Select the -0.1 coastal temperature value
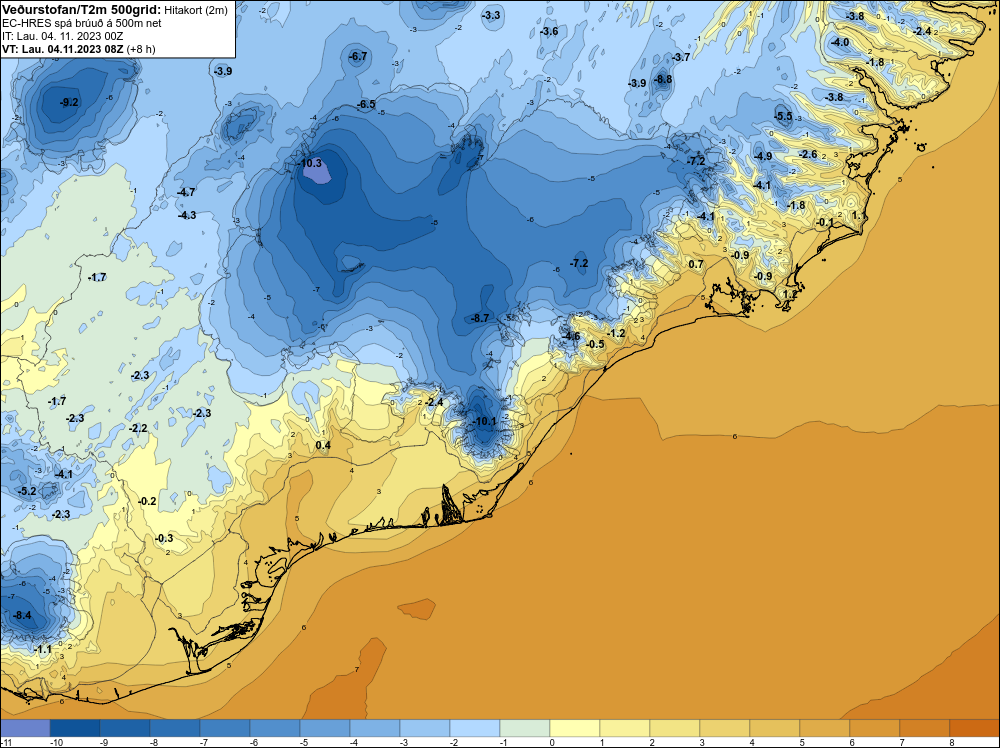Screen dimensions: 1000x748 point(825,222)
